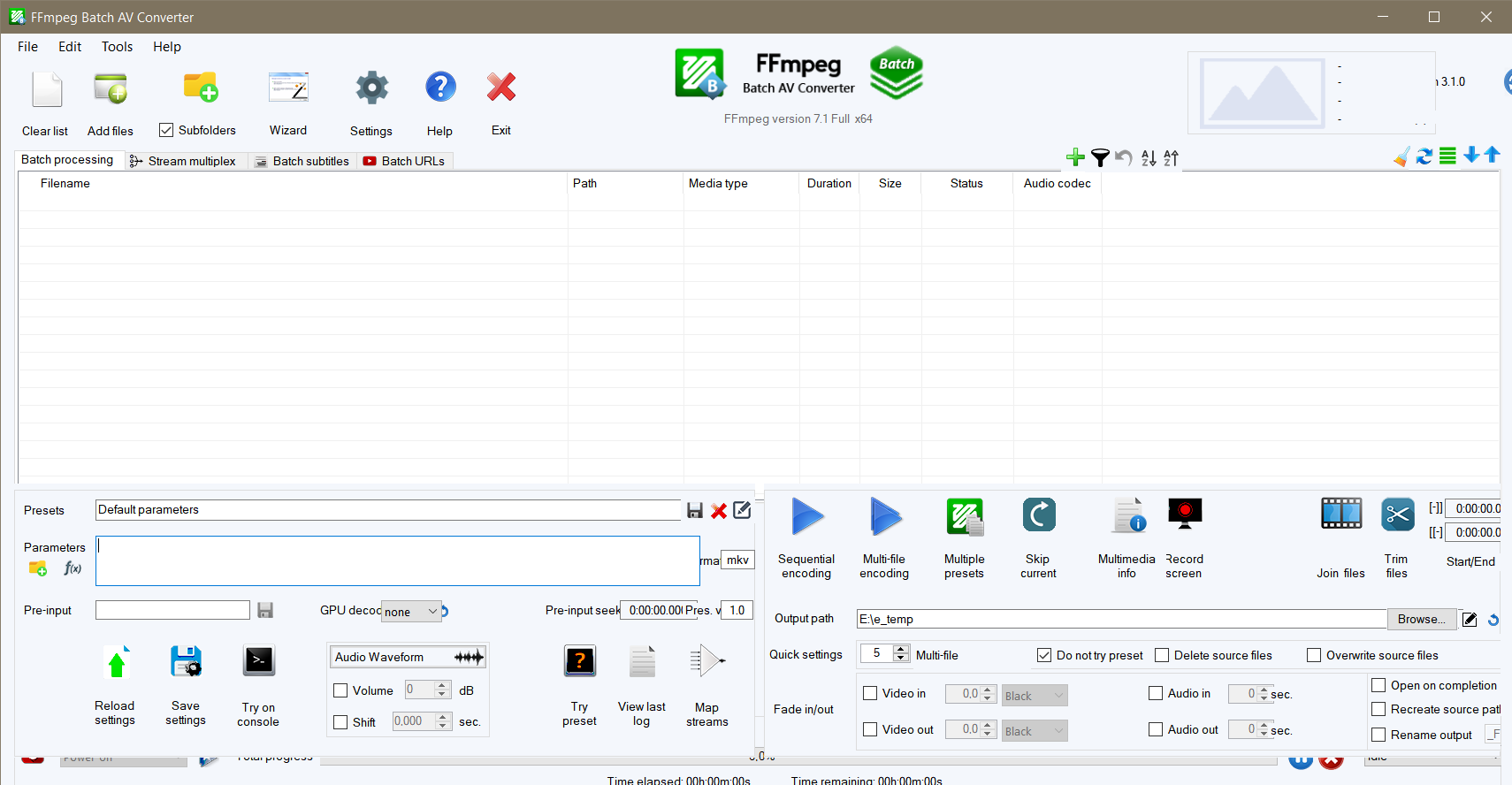The image size is (1512, 785).
Task: Open the Tools menu
Action: pos(117,47)
